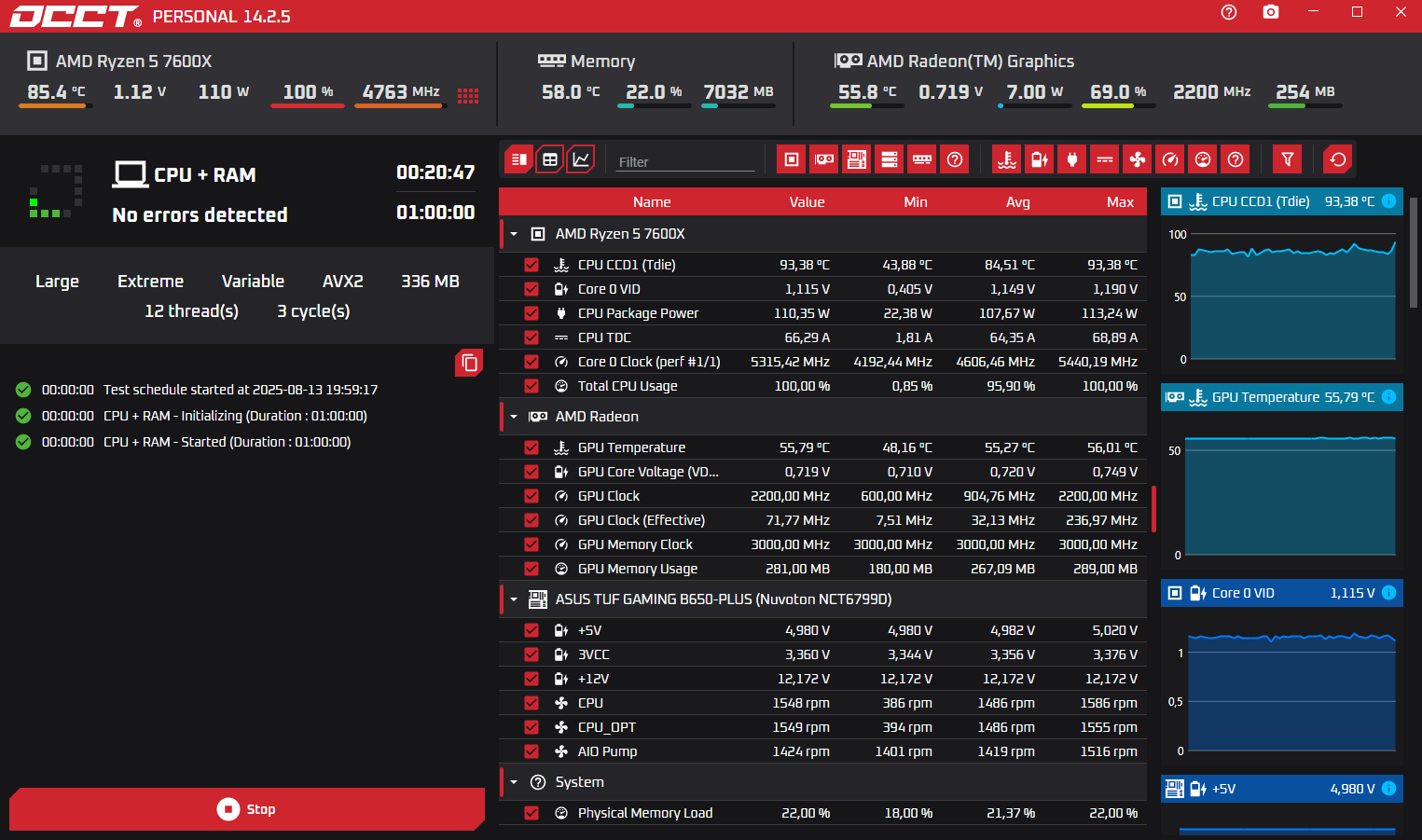Collapse the ASUS TUF GAMING B650-PLUS group
The height and width of the screenshot is (840, 1422).
tap(514, 599)
